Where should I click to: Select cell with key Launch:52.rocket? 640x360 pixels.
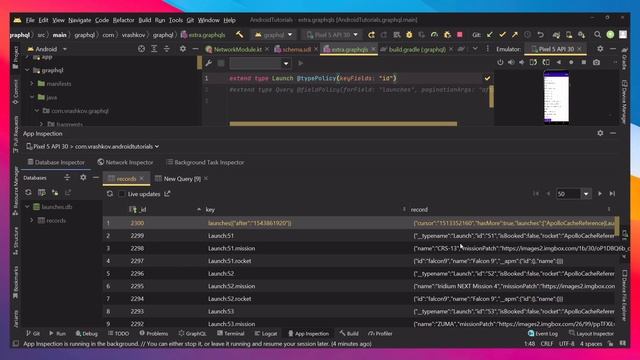[307, 299]
